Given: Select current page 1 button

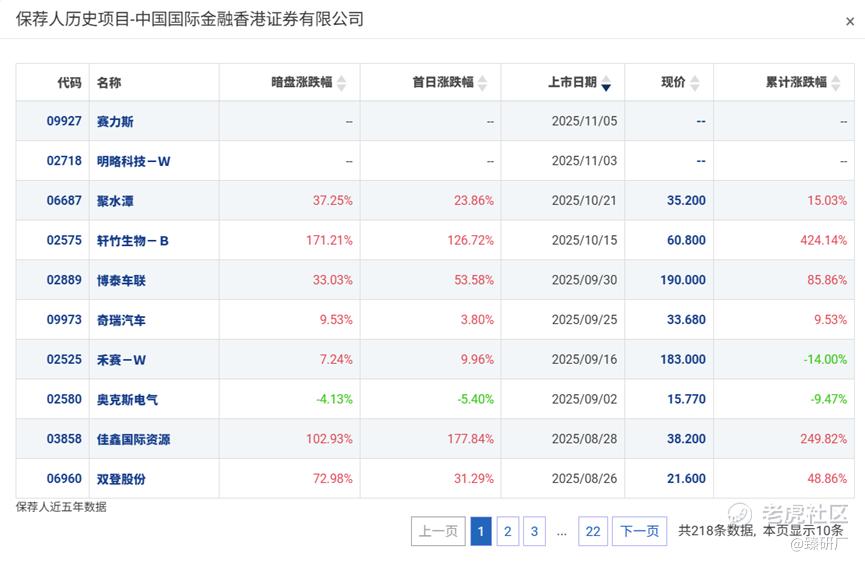Looking at the screenshot, I should (480, 531).
